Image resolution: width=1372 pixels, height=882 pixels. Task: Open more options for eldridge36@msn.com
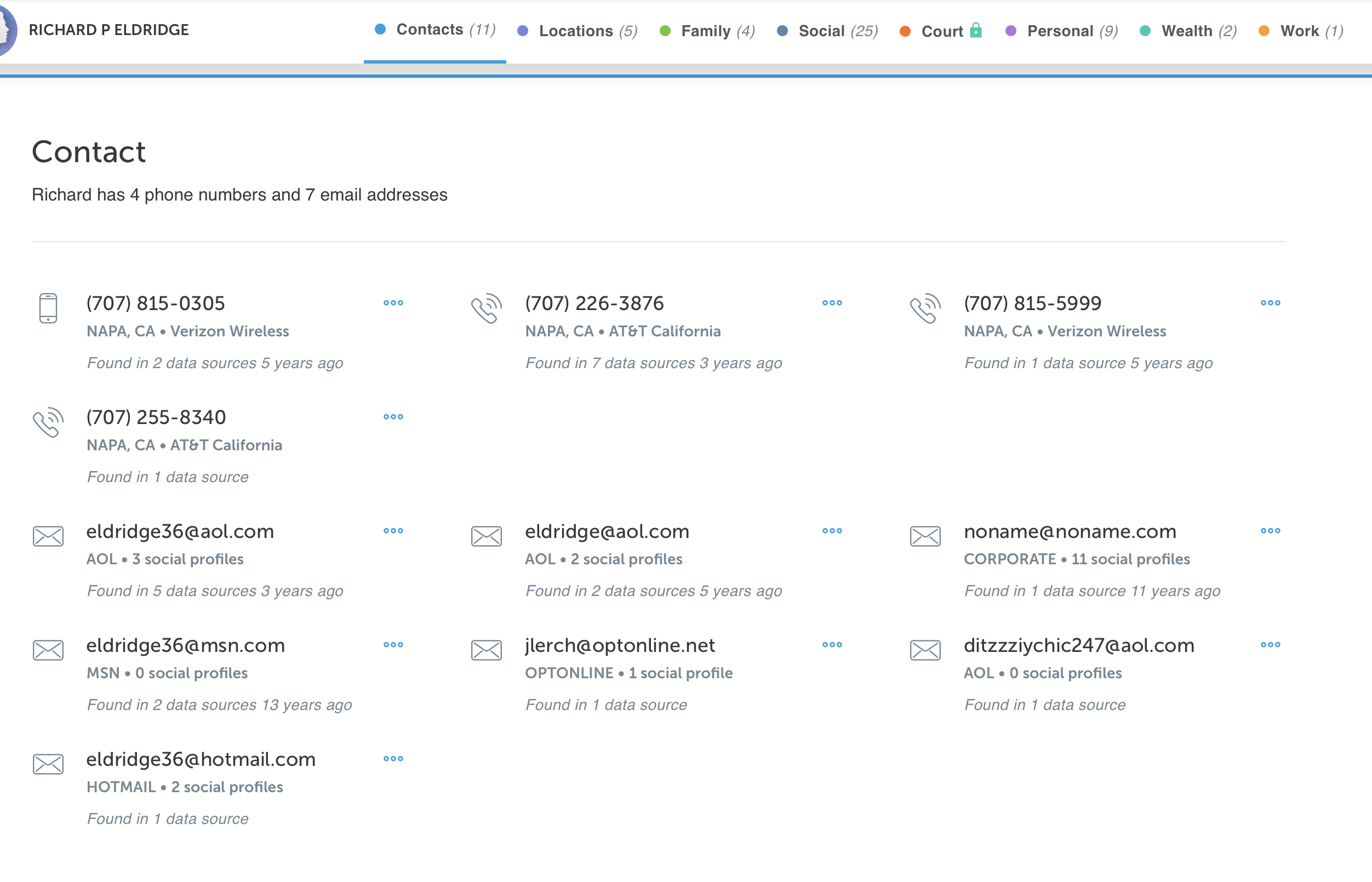(x=393, y=644)
